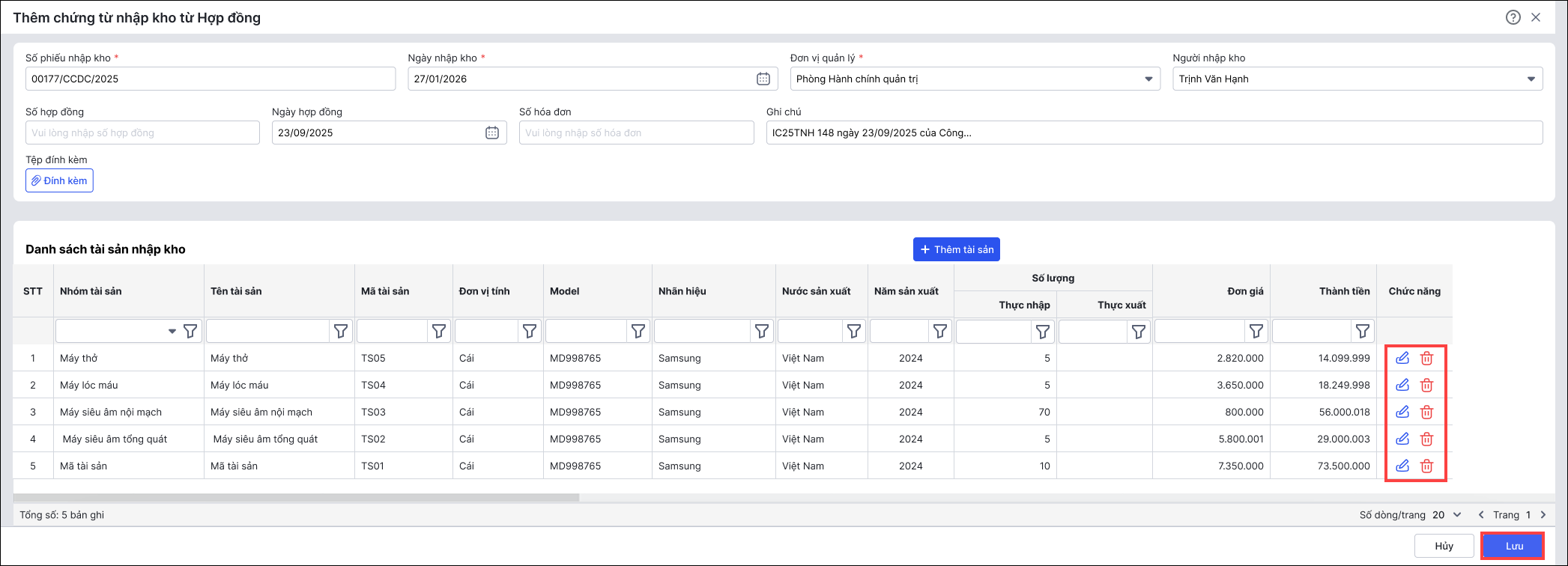Attach a file with Đính kèm
Viewport: 1568px width, 566px height.
pyautogui.click(x=59, y=180)
